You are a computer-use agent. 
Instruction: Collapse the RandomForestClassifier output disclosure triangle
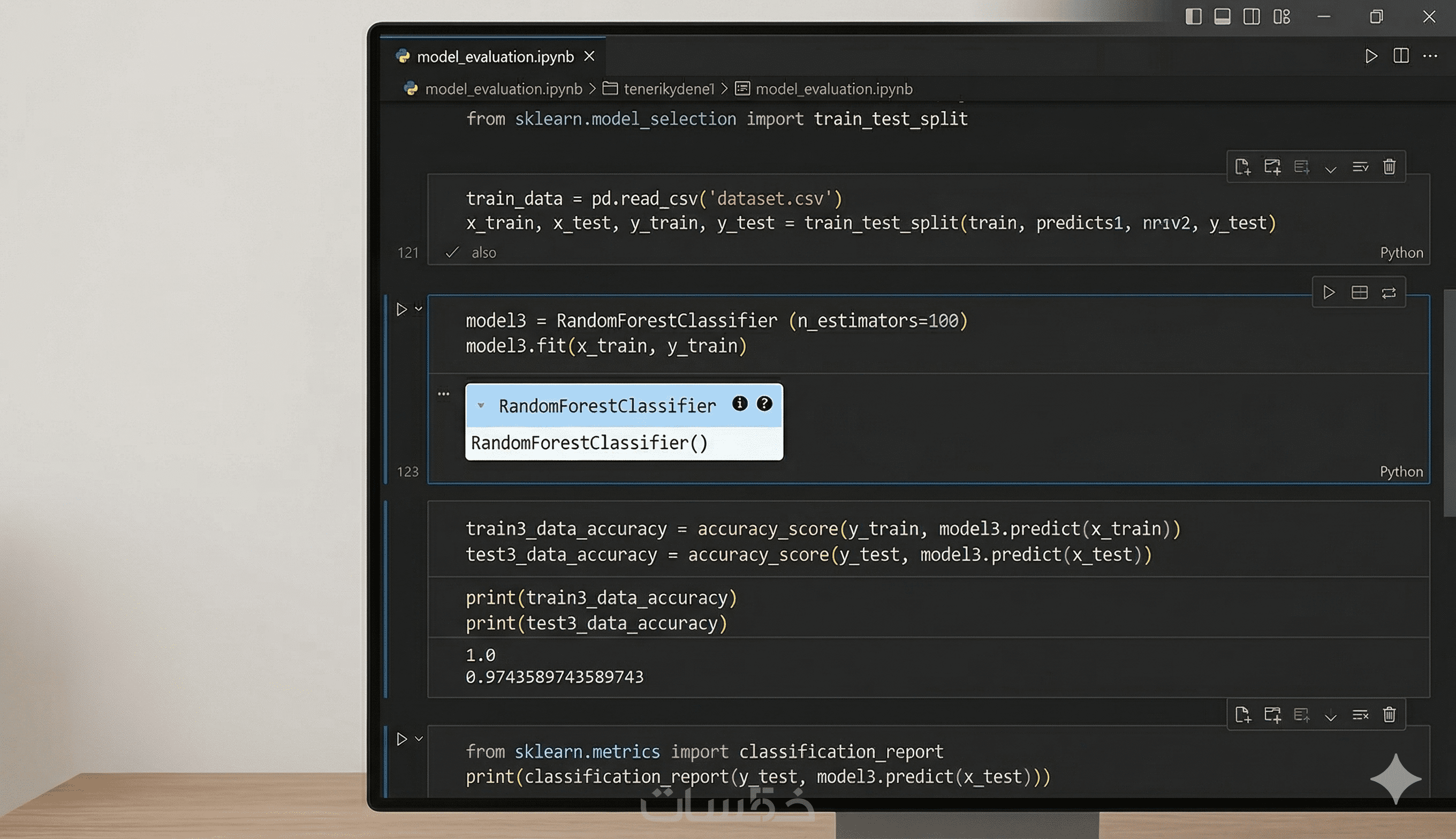[x=481, y=406]
